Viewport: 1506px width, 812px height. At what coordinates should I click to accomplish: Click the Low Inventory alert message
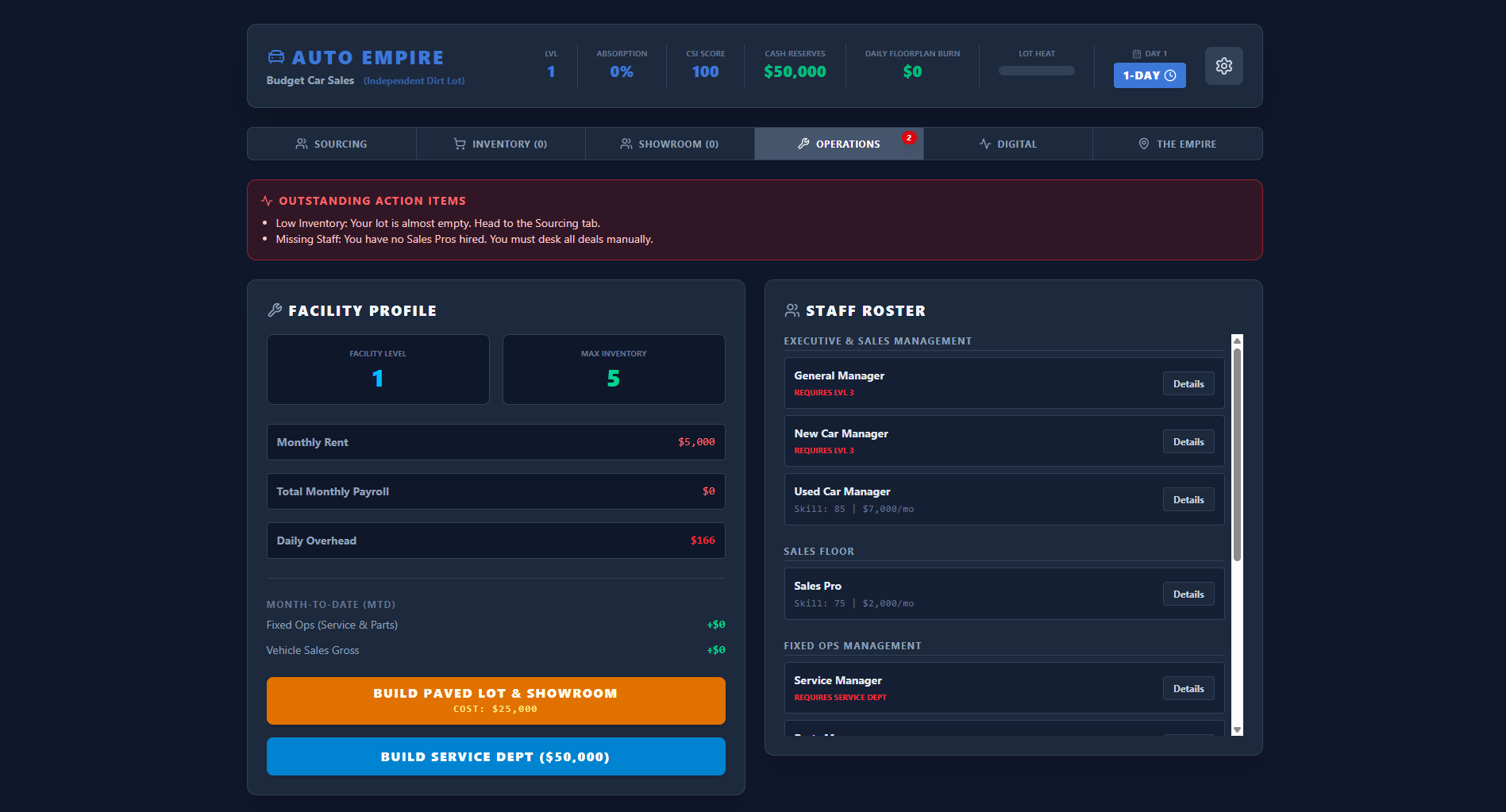coord(437,223)
